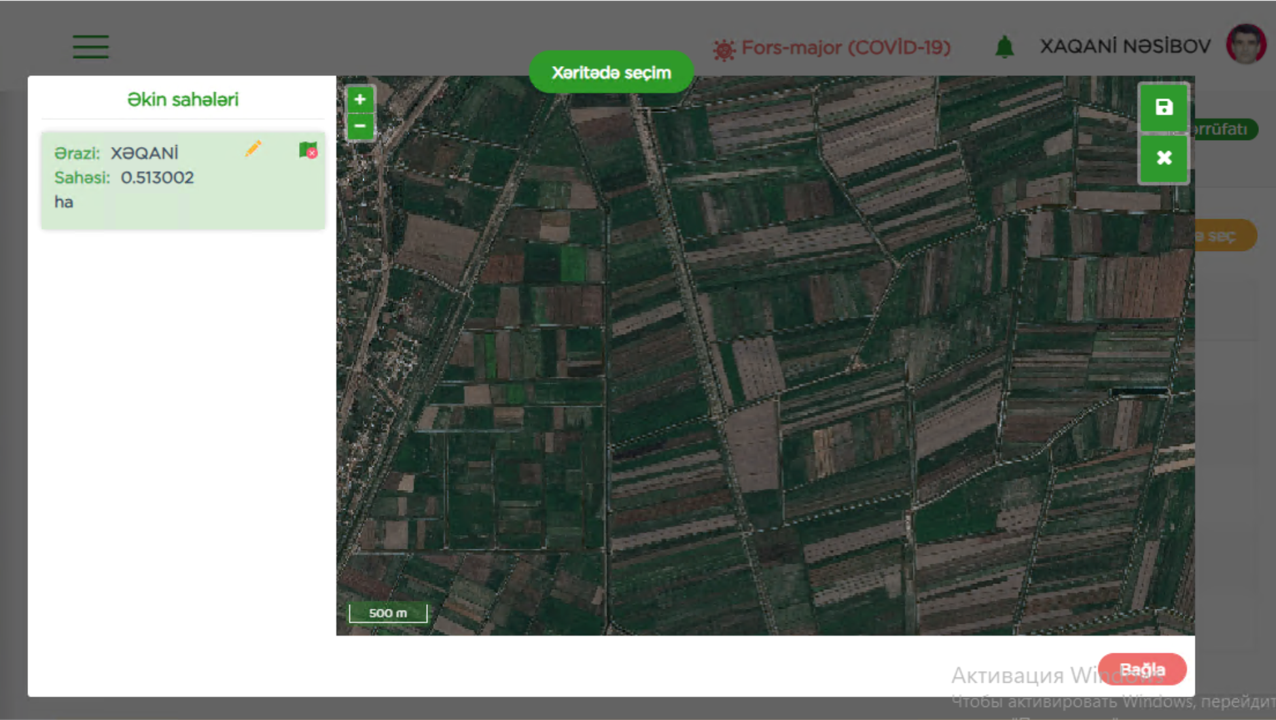This screenshot has height=720, width=1276.
Task: Open the Fors-major (COVİD-19) link
Action: [x=845, y=48]
